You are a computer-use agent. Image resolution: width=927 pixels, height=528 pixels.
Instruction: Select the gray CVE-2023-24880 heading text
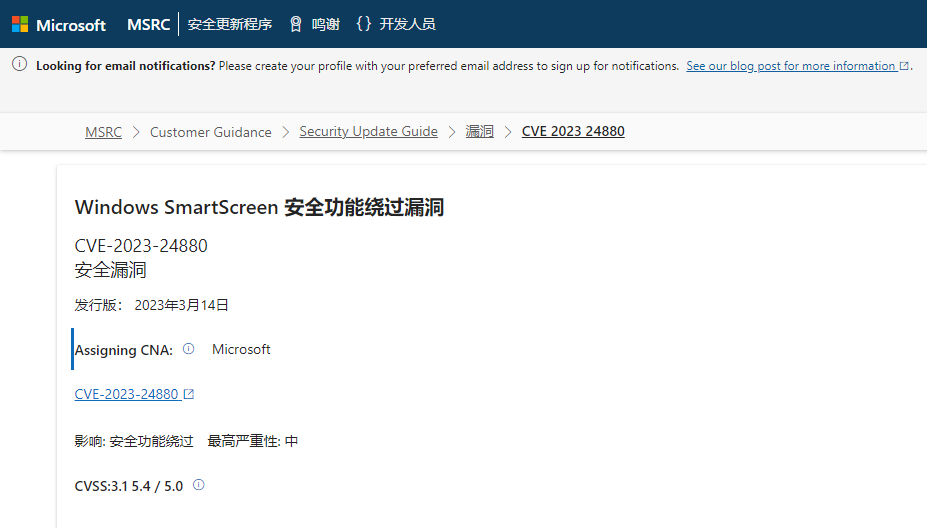click(141, 245)
